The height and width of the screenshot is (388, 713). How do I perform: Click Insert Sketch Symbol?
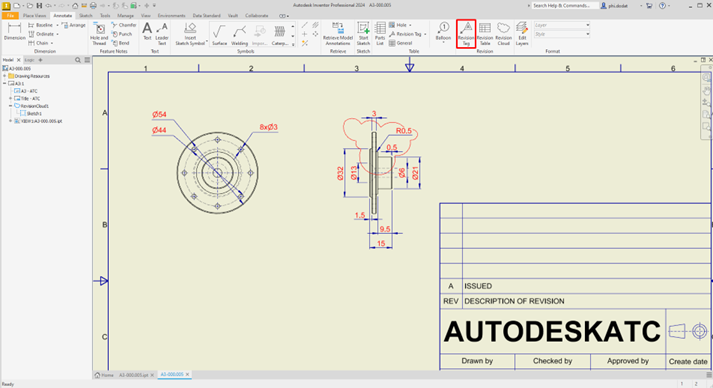point(190,34)
